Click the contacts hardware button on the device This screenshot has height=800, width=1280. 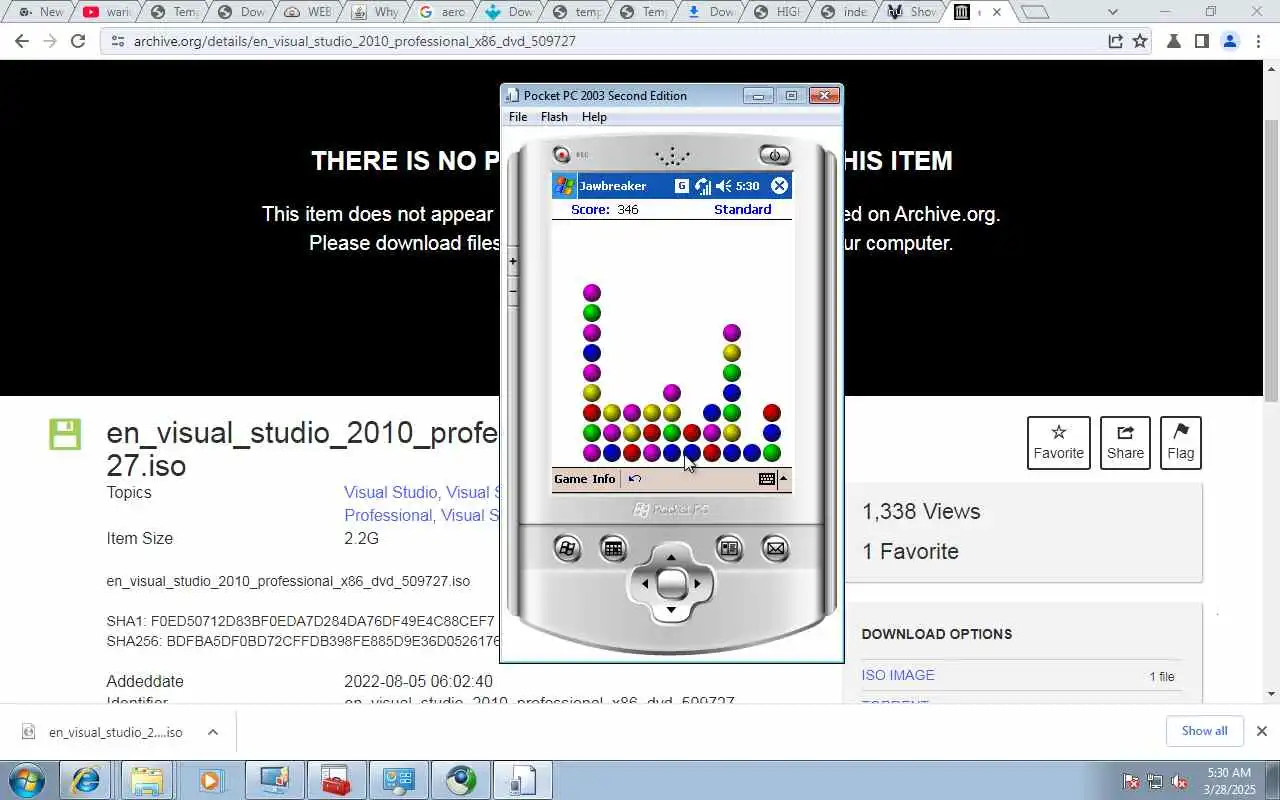pos(729,548)
